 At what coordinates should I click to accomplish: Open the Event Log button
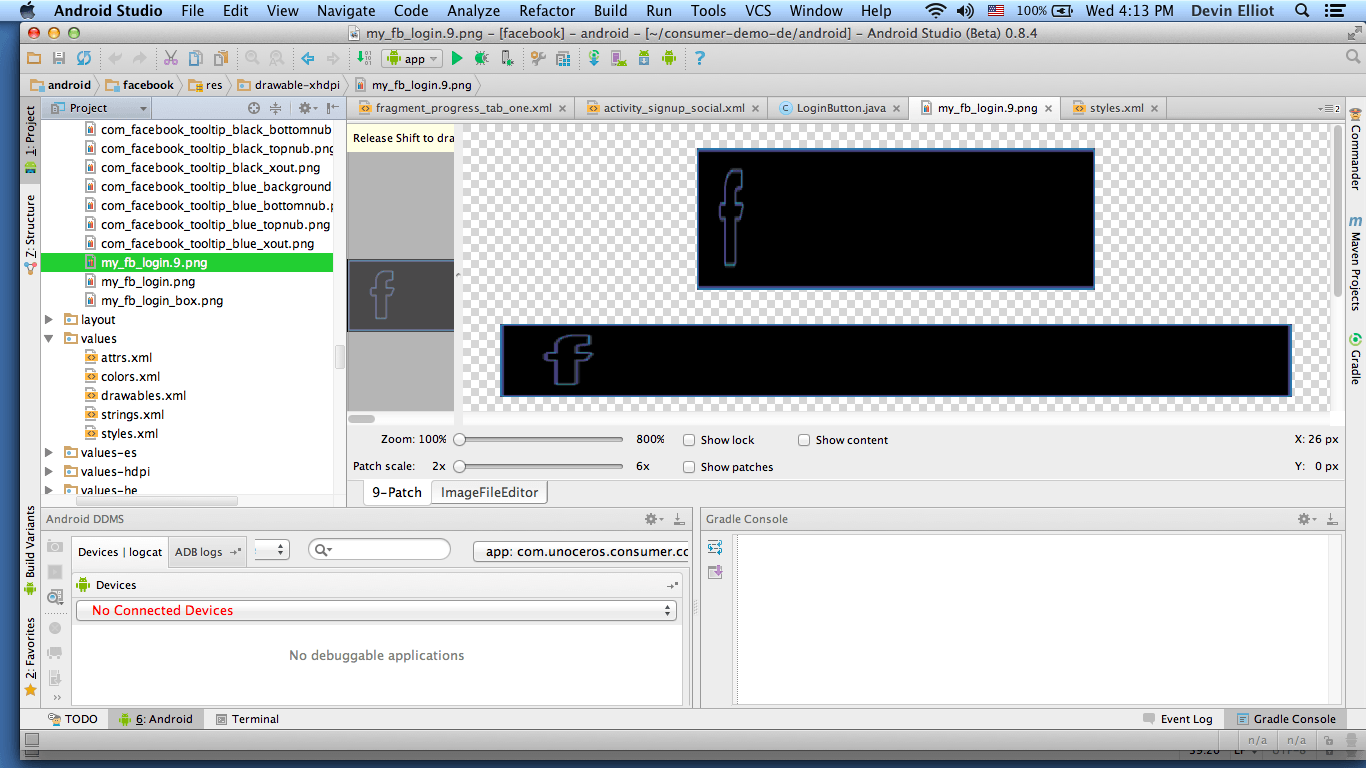tap(1178, 719)
